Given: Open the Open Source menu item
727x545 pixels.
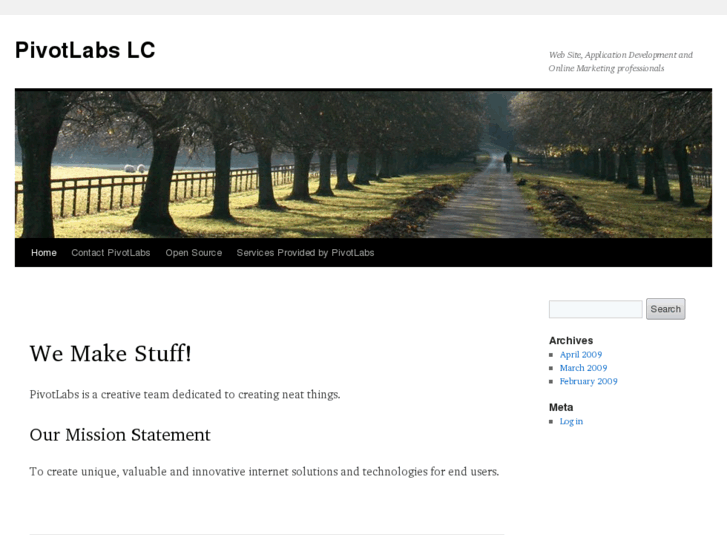Looking at the screenshot, I should point(194,253).
